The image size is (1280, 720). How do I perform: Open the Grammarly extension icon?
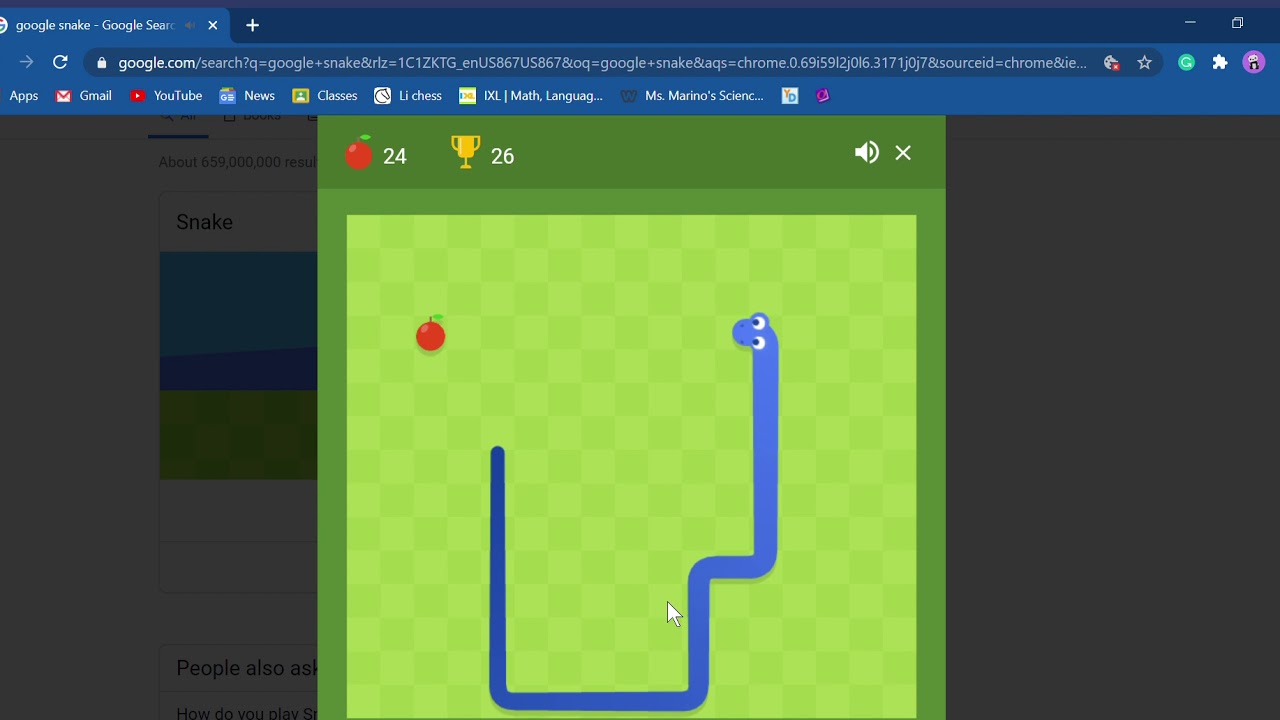pyautogui.click(x=1186, y=63)
